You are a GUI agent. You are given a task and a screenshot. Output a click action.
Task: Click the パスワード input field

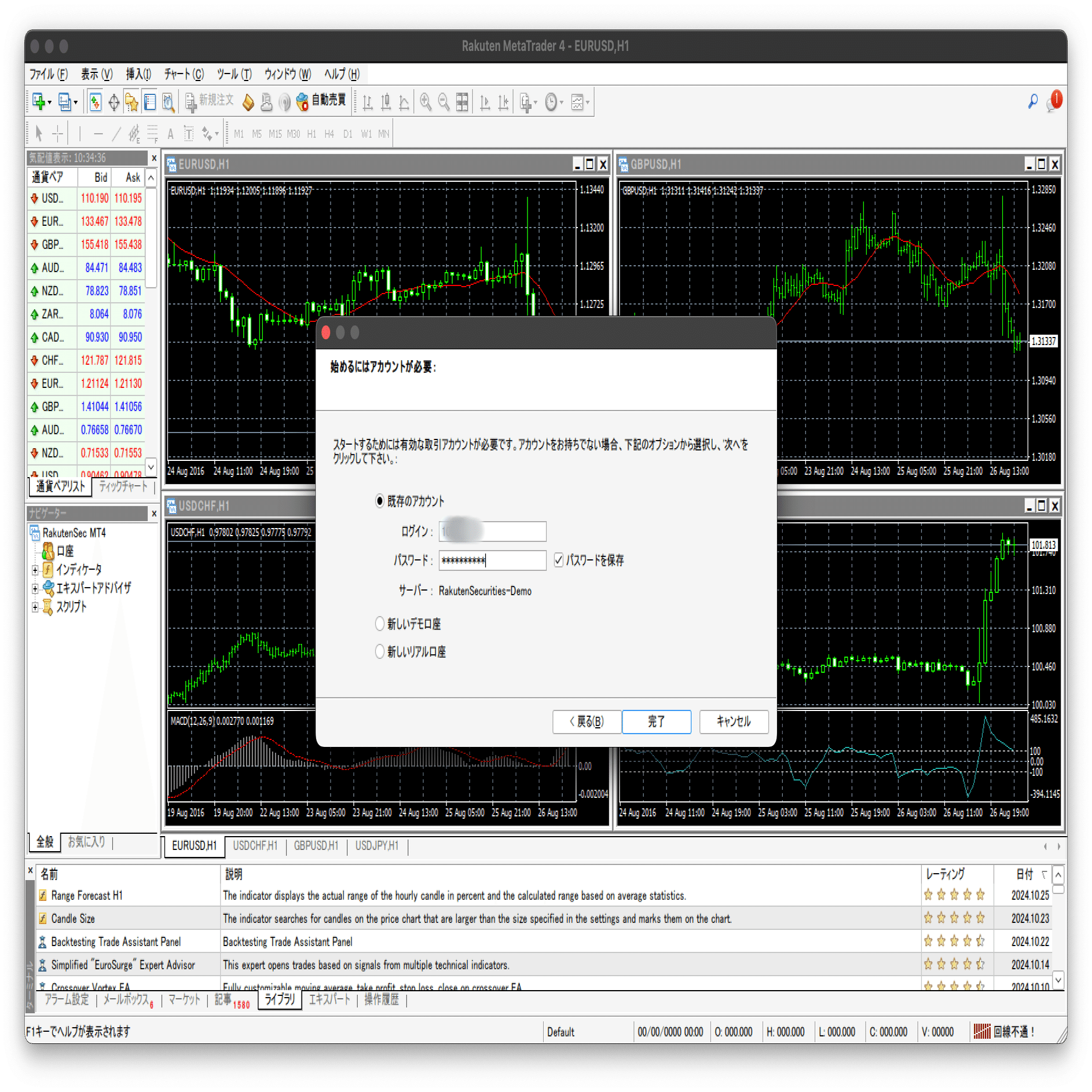[492, 560]
